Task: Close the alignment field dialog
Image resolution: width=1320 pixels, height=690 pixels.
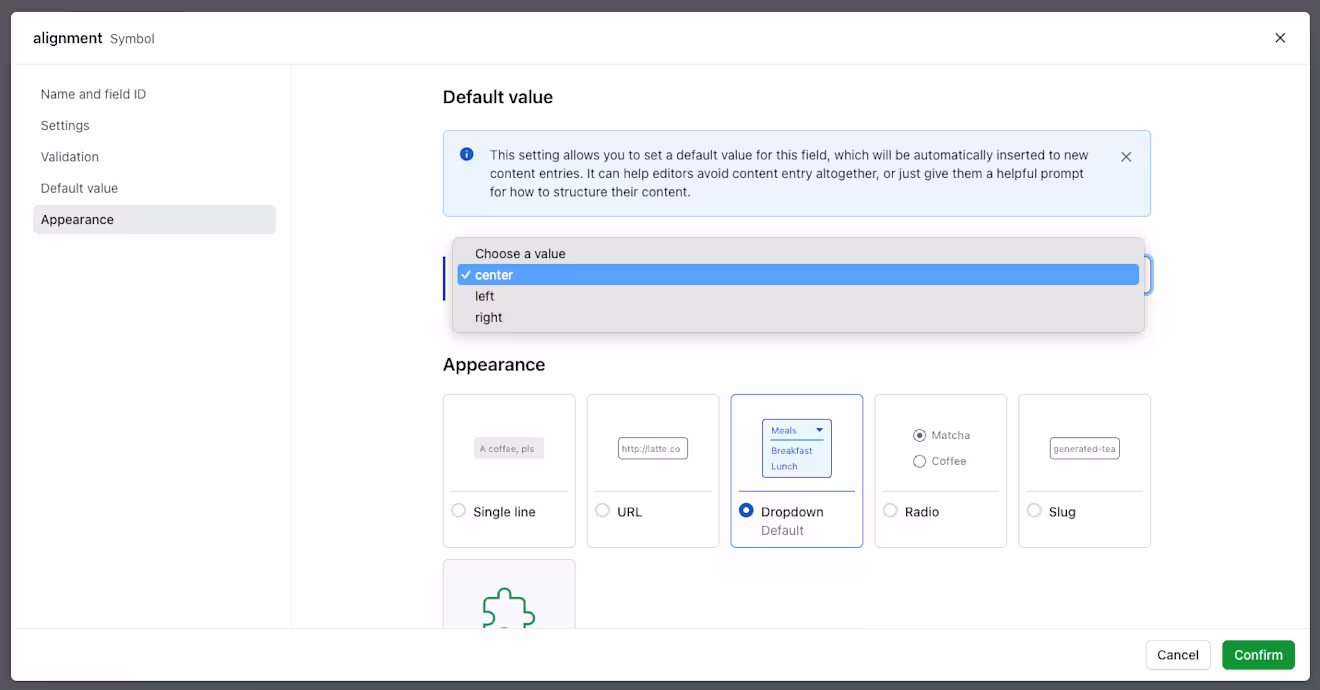Action: coord(1280,38)
